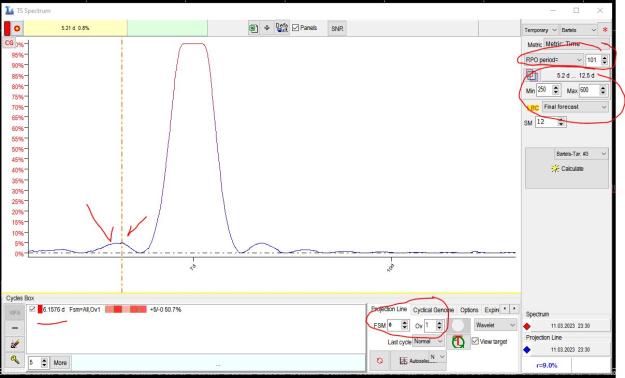Viewport: 625px width, 378px height.
Task: Open the Temporary dropdown
Action: tap(540, 30)
